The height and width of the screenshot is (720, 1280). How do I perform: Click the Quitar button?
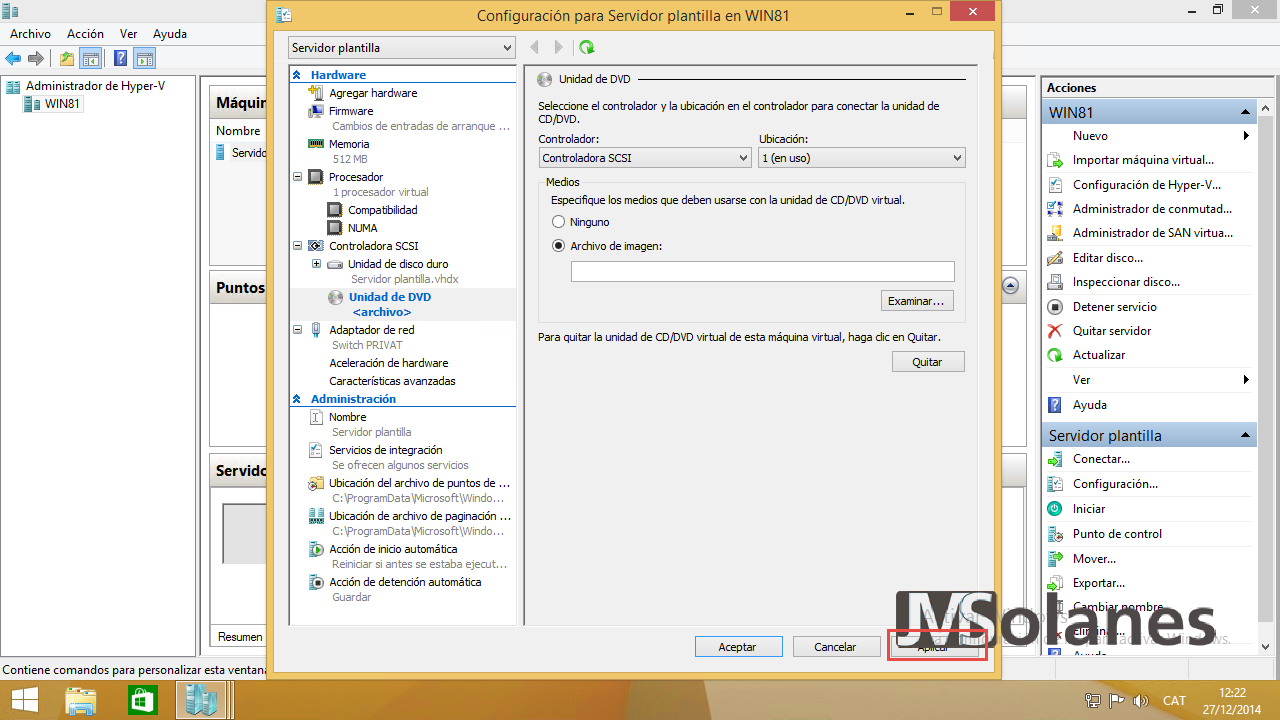pyautogui.click(x=928, y=362)
